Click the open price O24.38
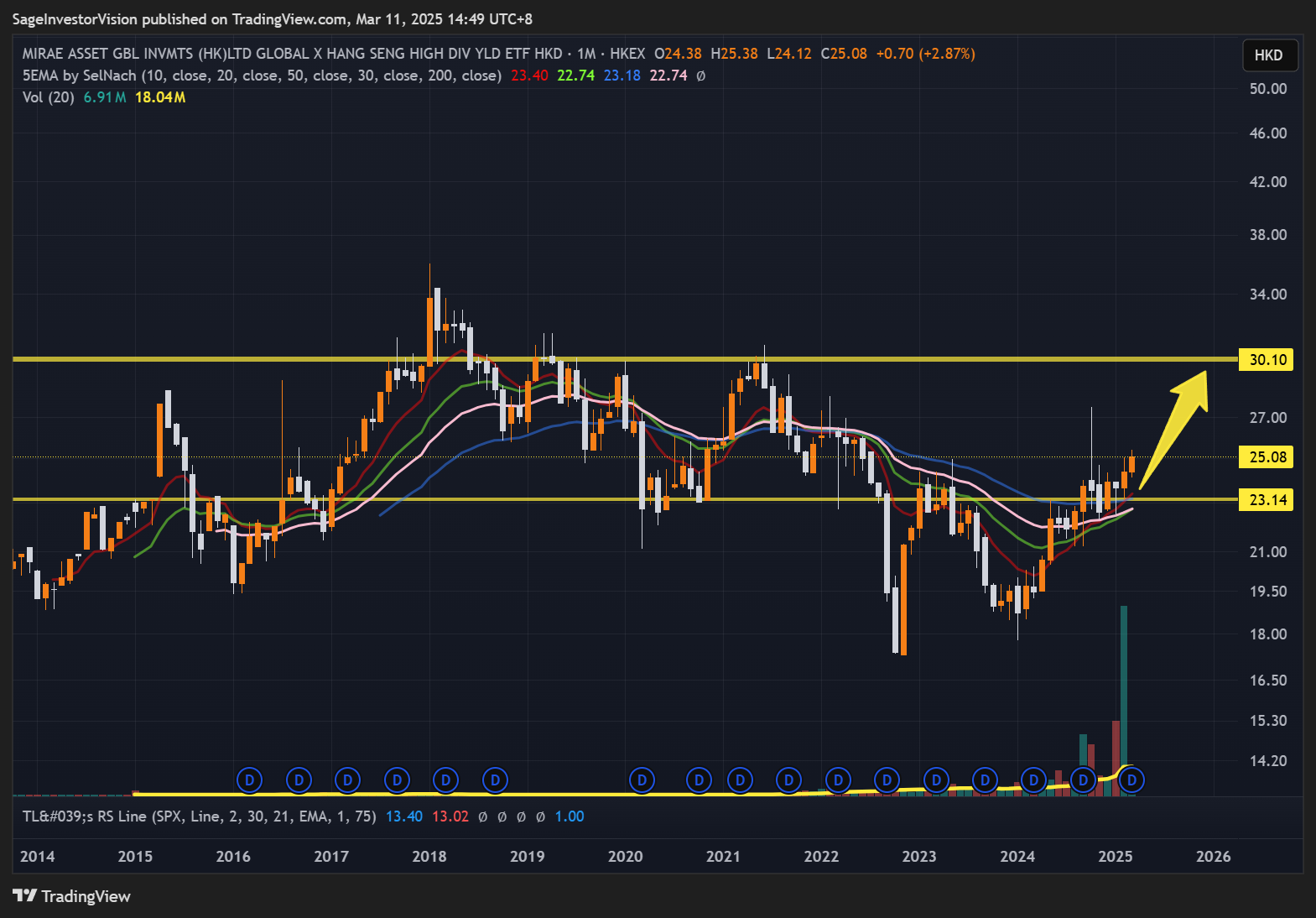 tap(678, 54)
